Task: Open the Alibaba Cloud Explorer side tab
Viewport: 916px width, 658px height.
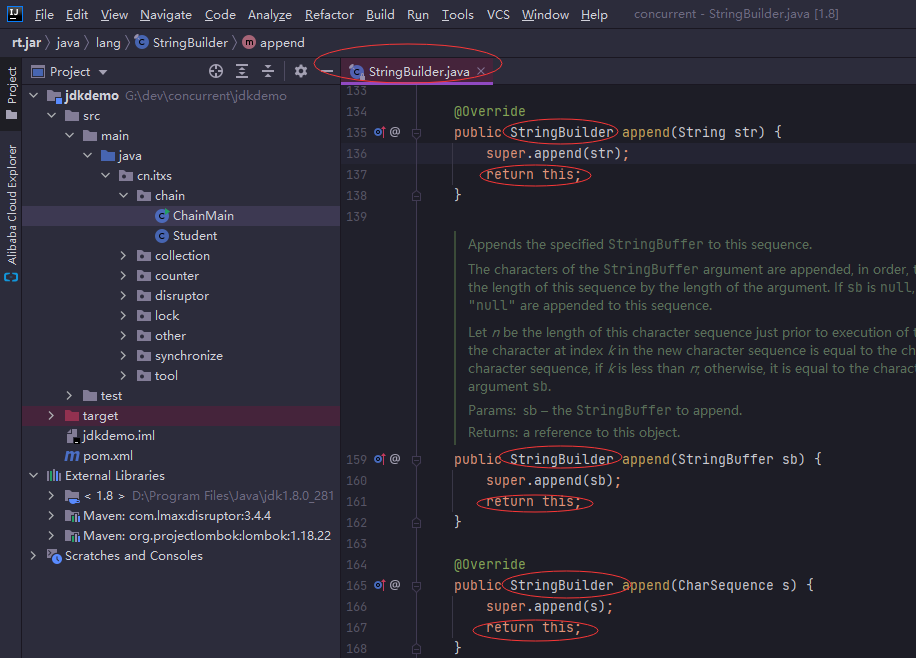Action: click(x=11, y=213)
